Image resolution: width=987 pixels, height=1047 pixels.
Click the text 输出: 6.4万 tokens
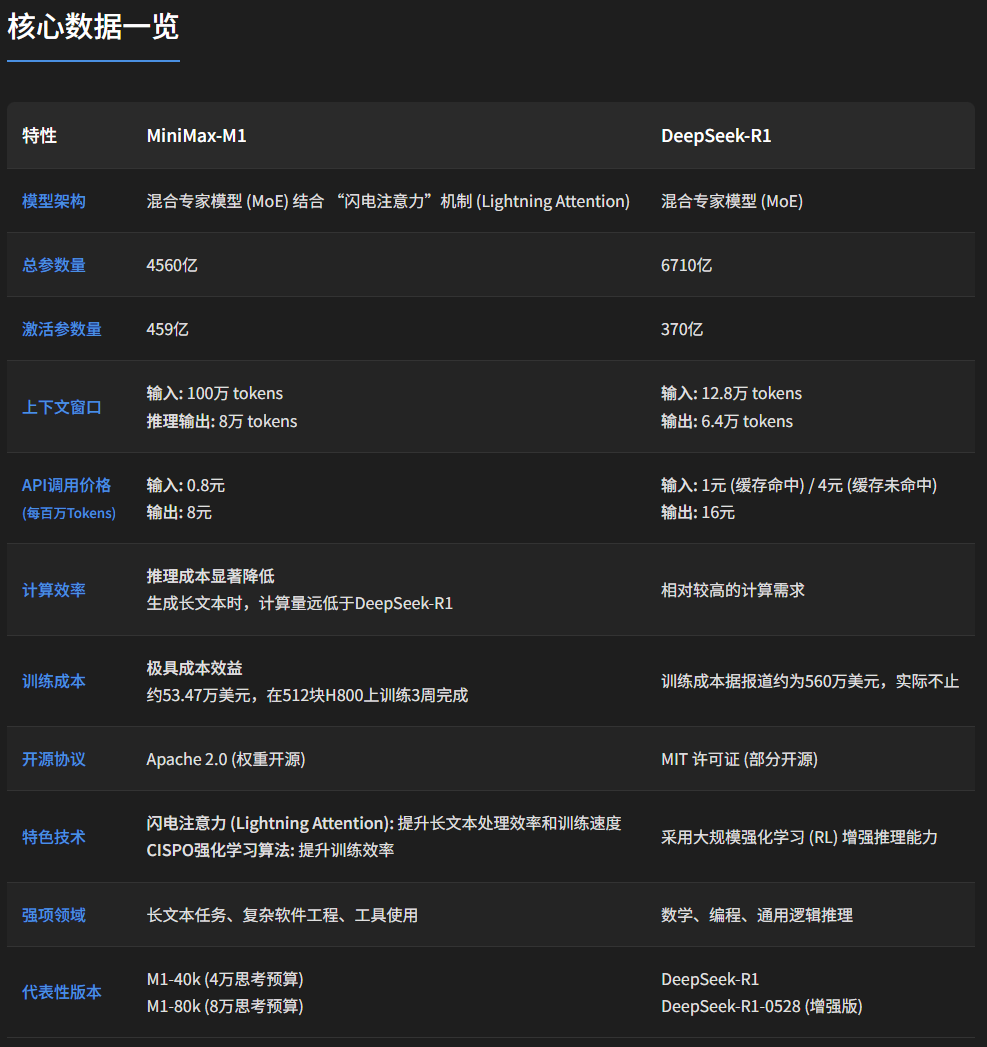pyautogui.click(x=727, y=421)
